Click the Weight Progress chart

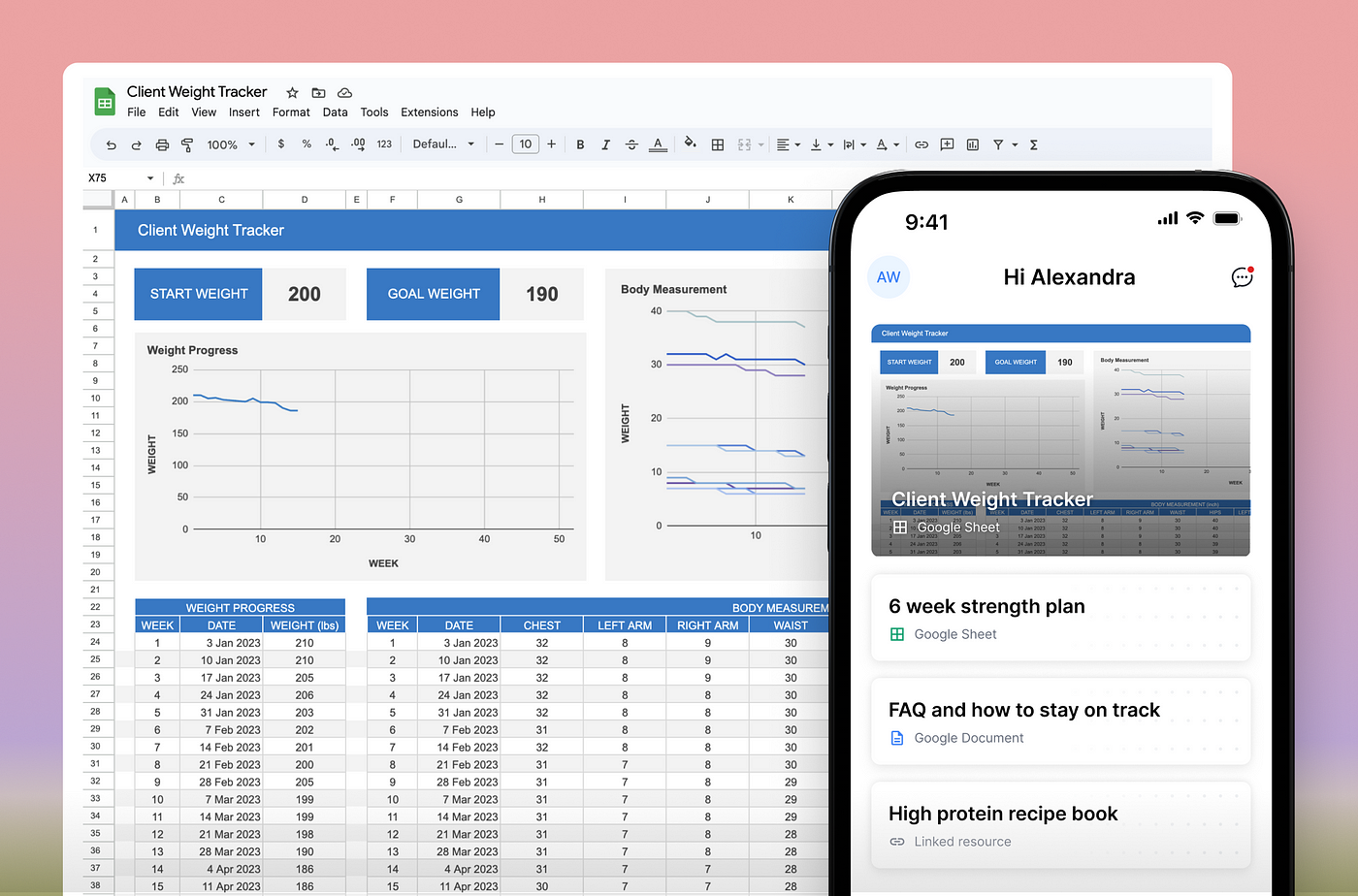(361, 457)
